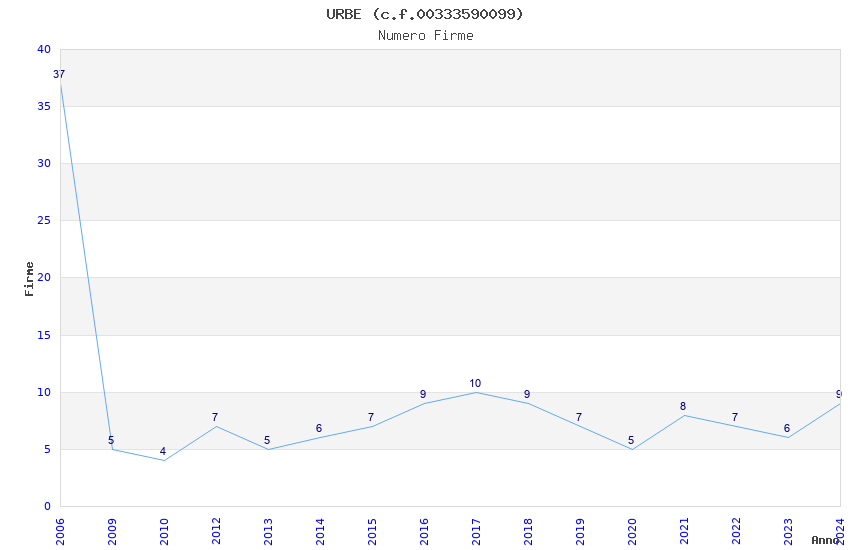Click the data label 7 above 2015
This screenshot has height=550, width=850.
coord(371,417)
